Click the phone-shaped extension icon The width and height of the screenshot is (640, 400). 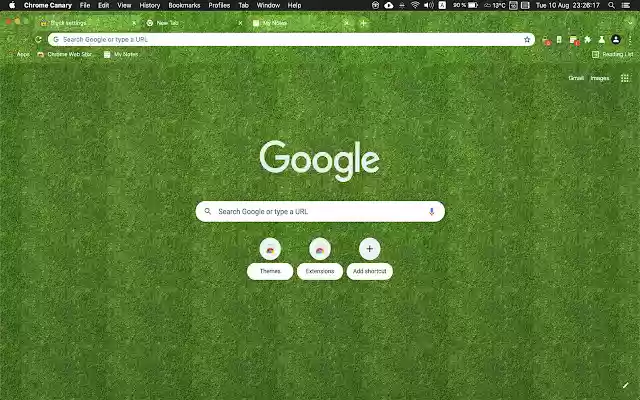point(559,40)
